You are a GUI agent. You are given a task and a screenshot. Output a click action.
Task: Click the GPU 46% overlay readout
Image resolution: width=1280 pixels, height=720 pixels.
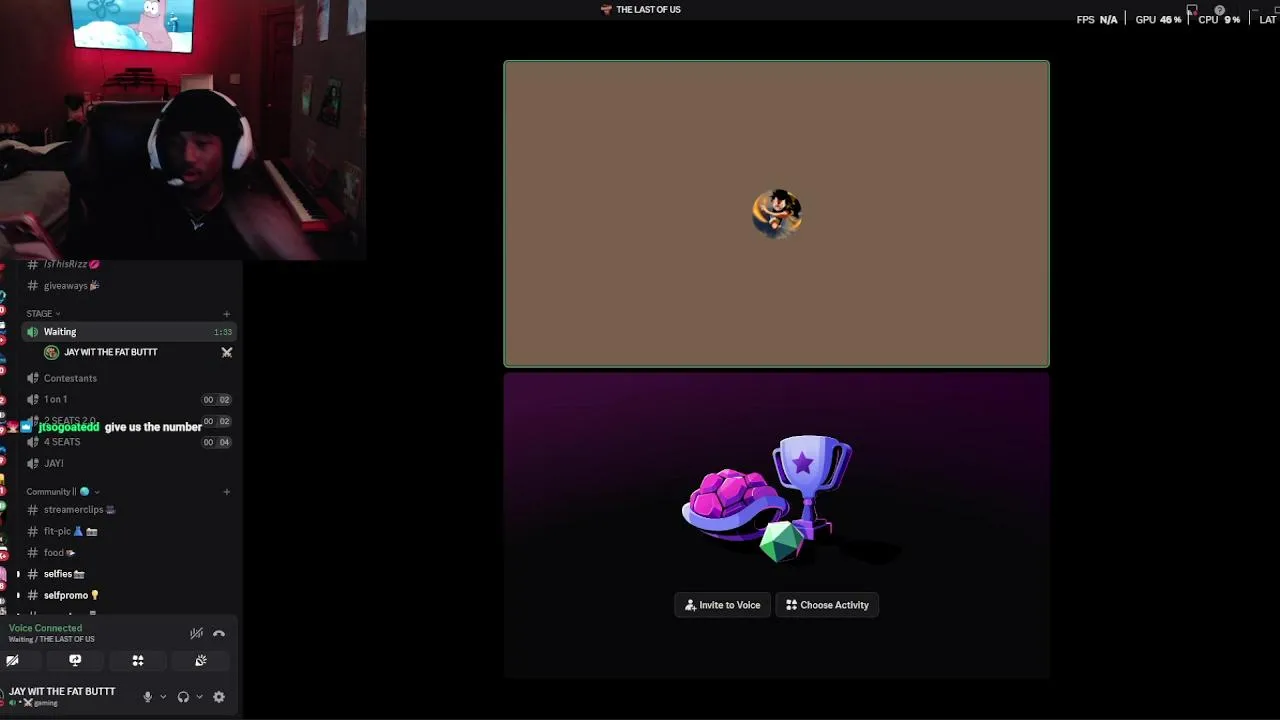(x=1158, y=19)
